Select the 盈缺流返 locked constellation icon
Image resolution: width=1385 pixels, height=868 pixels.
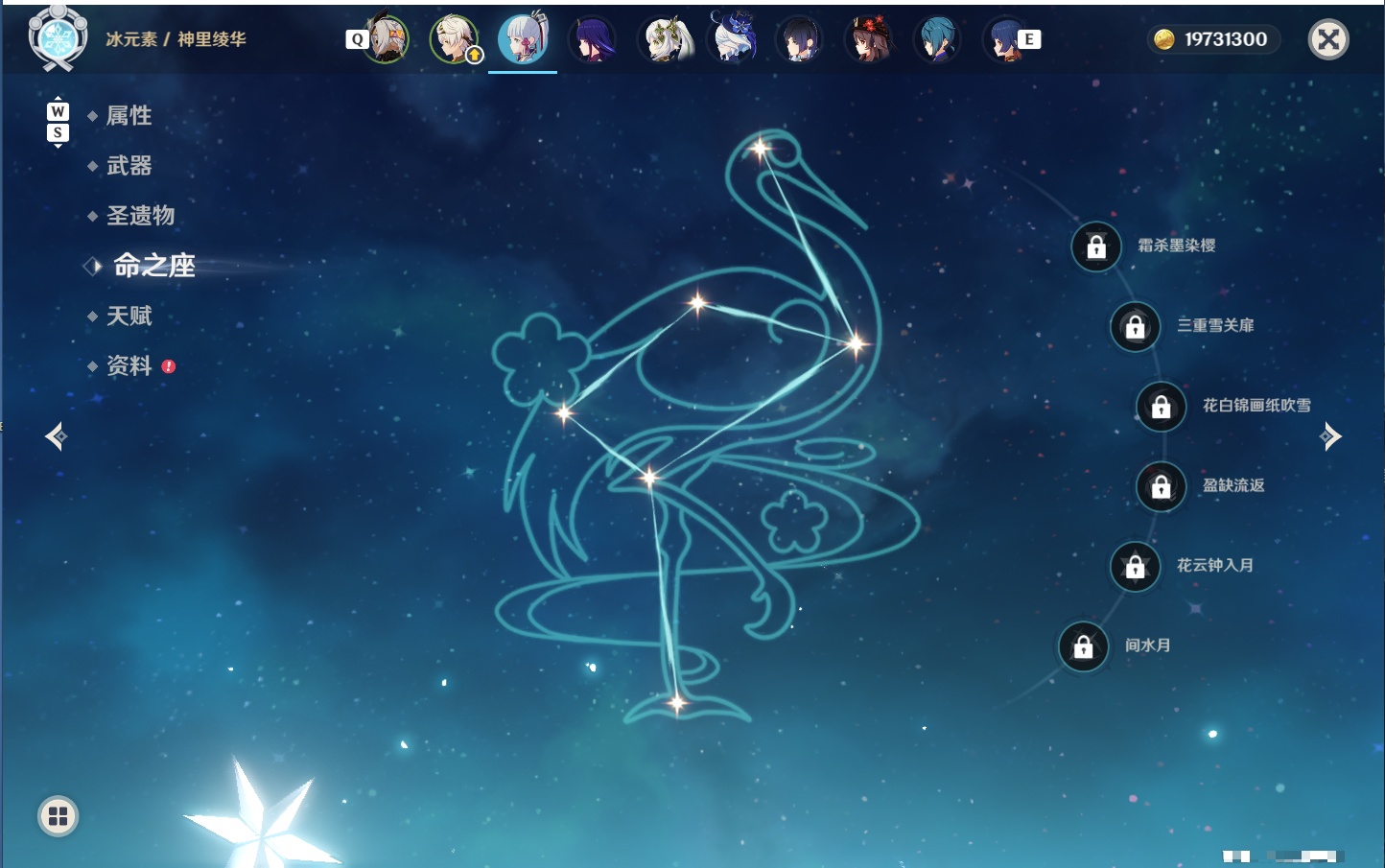1161,486
